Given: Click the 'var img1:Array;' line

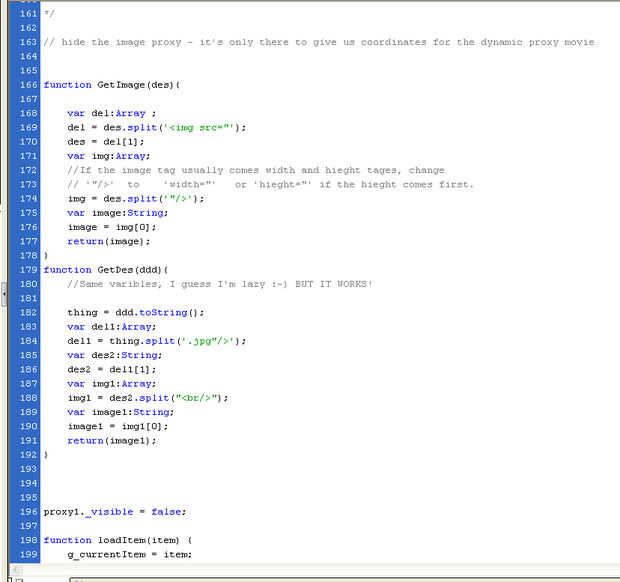Looking at the screenshot, I should click(112, 384).
